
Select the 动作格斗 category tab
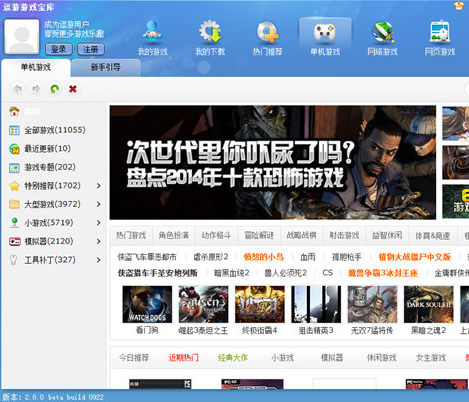[x=216, y=236]
